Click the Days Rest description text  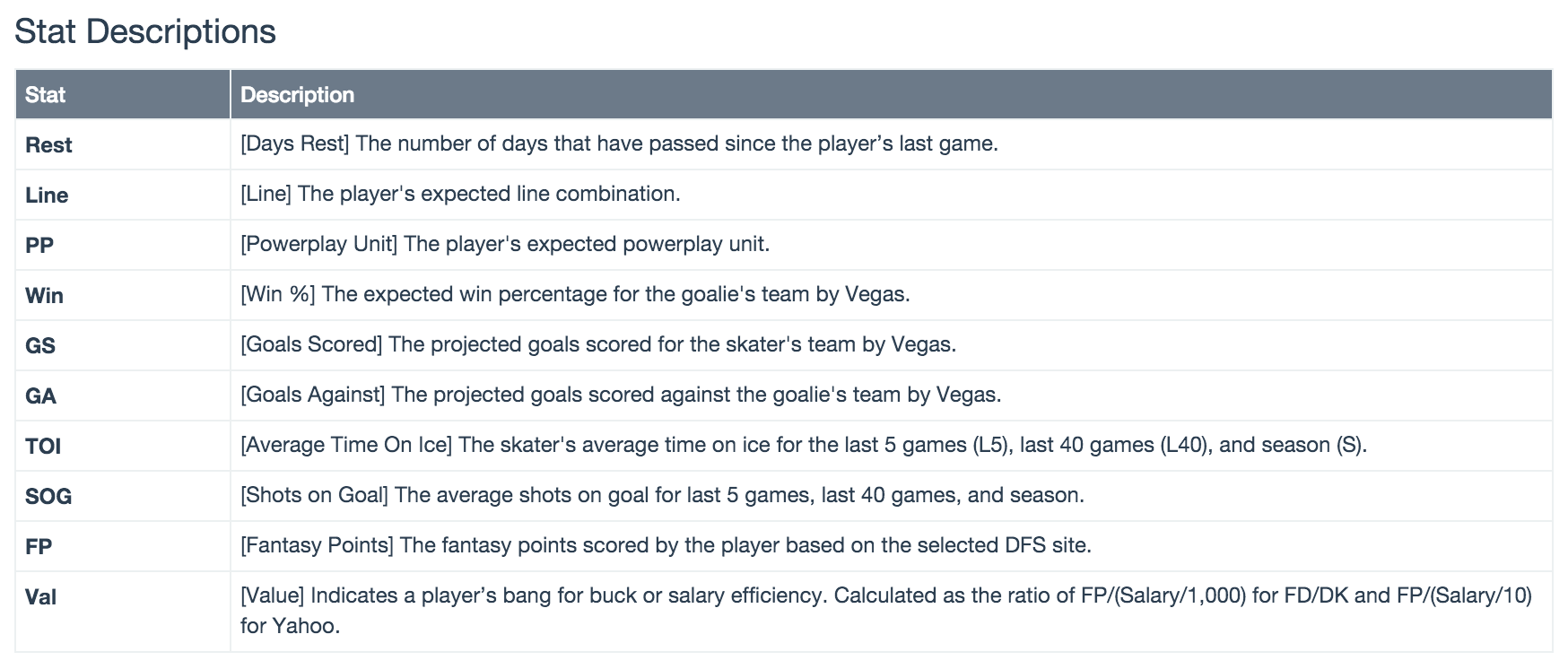(619, 143)
